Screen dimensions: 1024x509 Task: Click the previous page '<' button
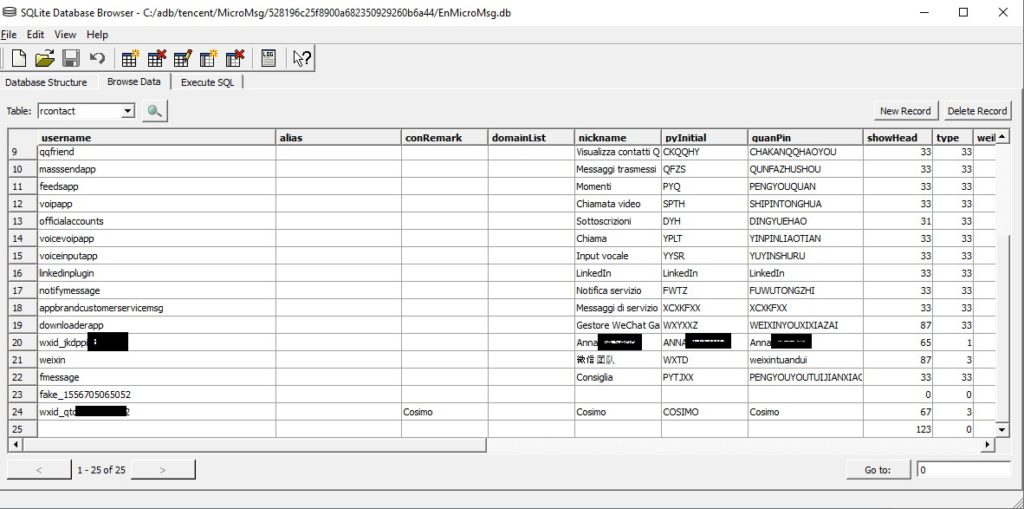pos(39,469)
